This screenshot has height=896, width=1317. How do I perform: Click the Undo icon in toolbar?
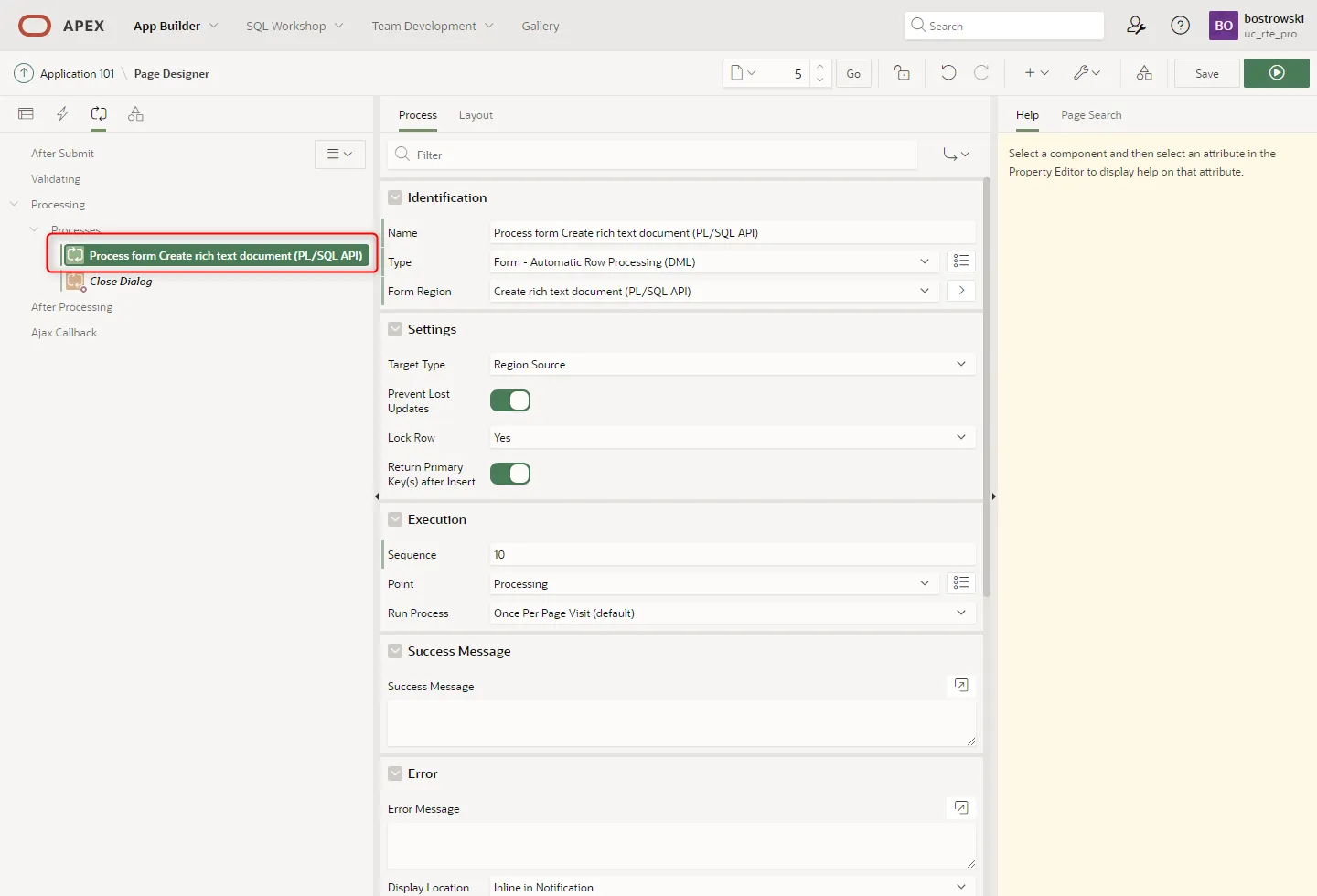point(948,73)
